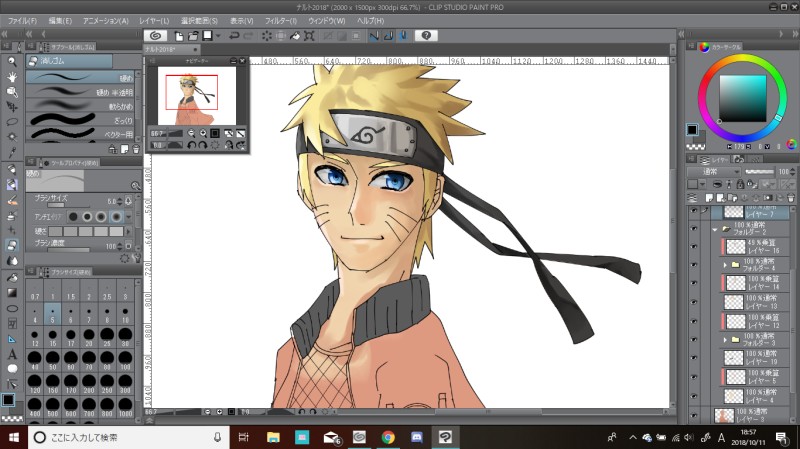Select the Hand move tool
This screenshot has height=449, width=800.
12,77
